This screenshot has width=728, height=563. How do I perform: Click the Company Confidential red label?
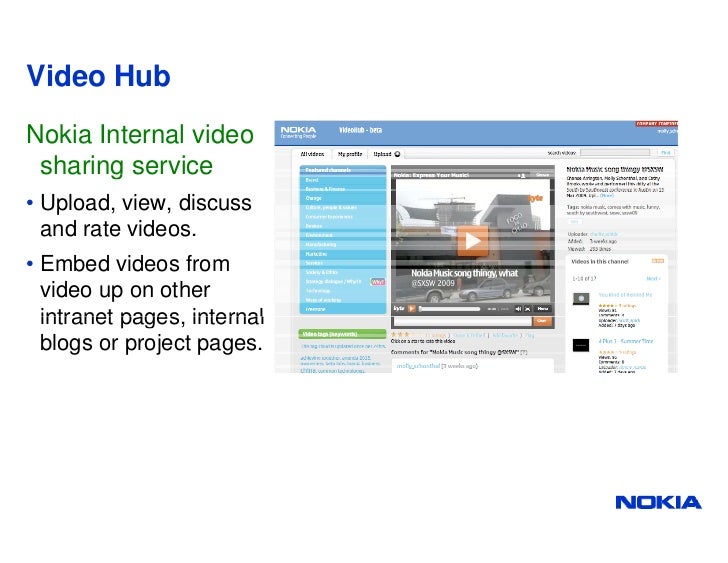(x=656, y=124)
